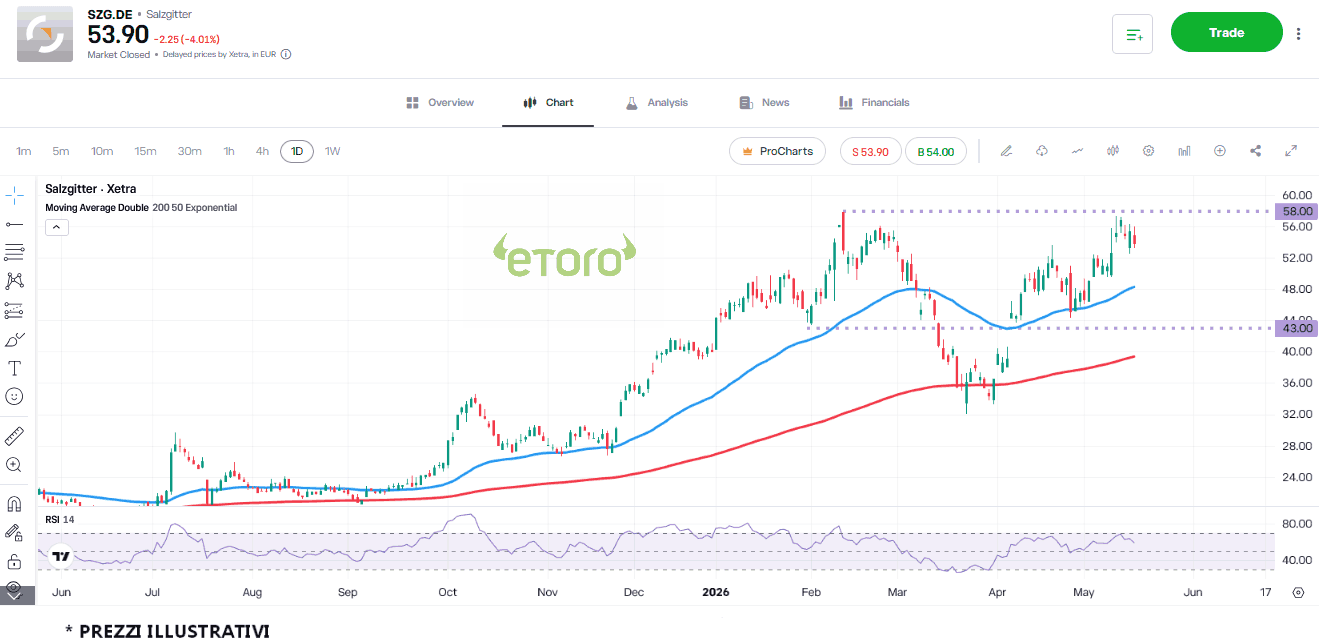
Task: Toggle lock all drawings padlock
Action: point(14,561)
